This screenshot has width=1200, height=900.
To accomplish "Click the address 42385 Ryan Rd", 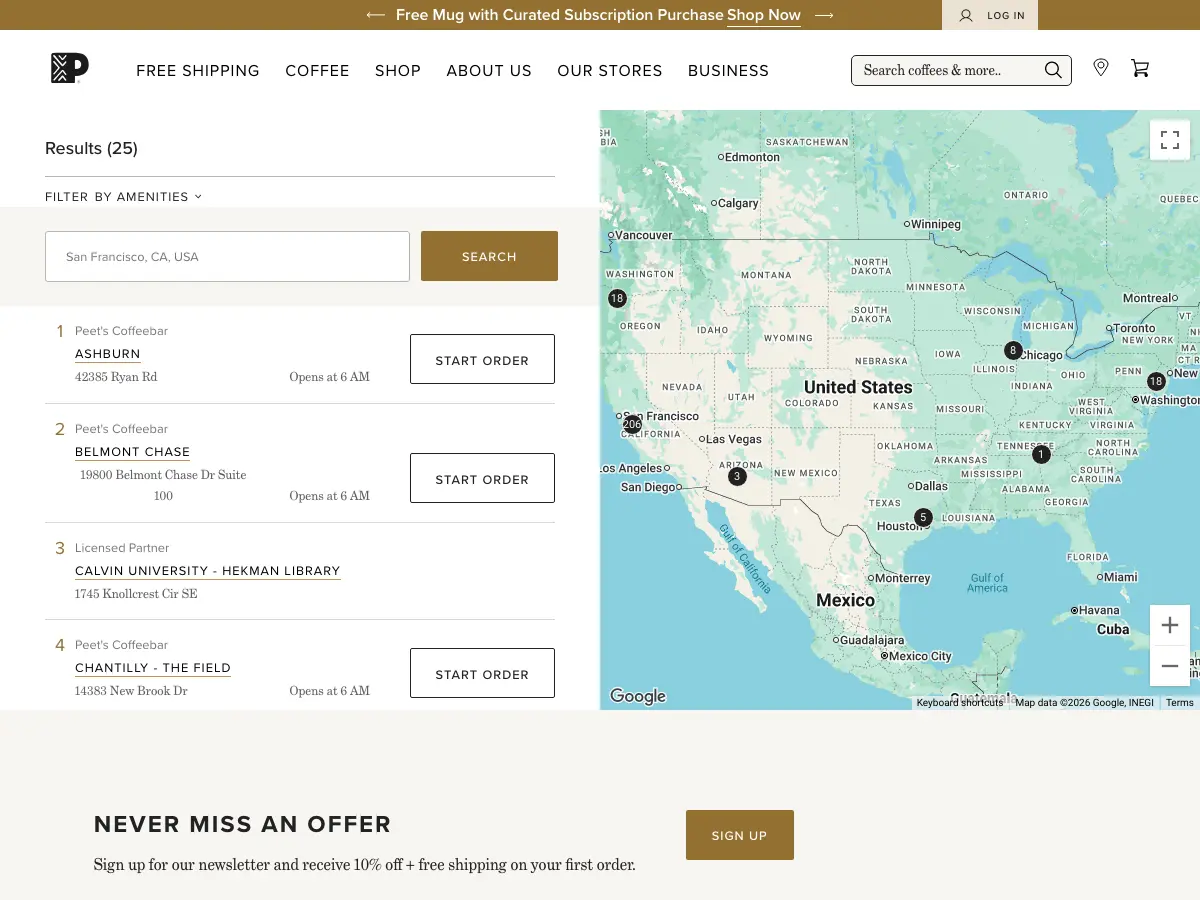I will (x=116, y=377).
